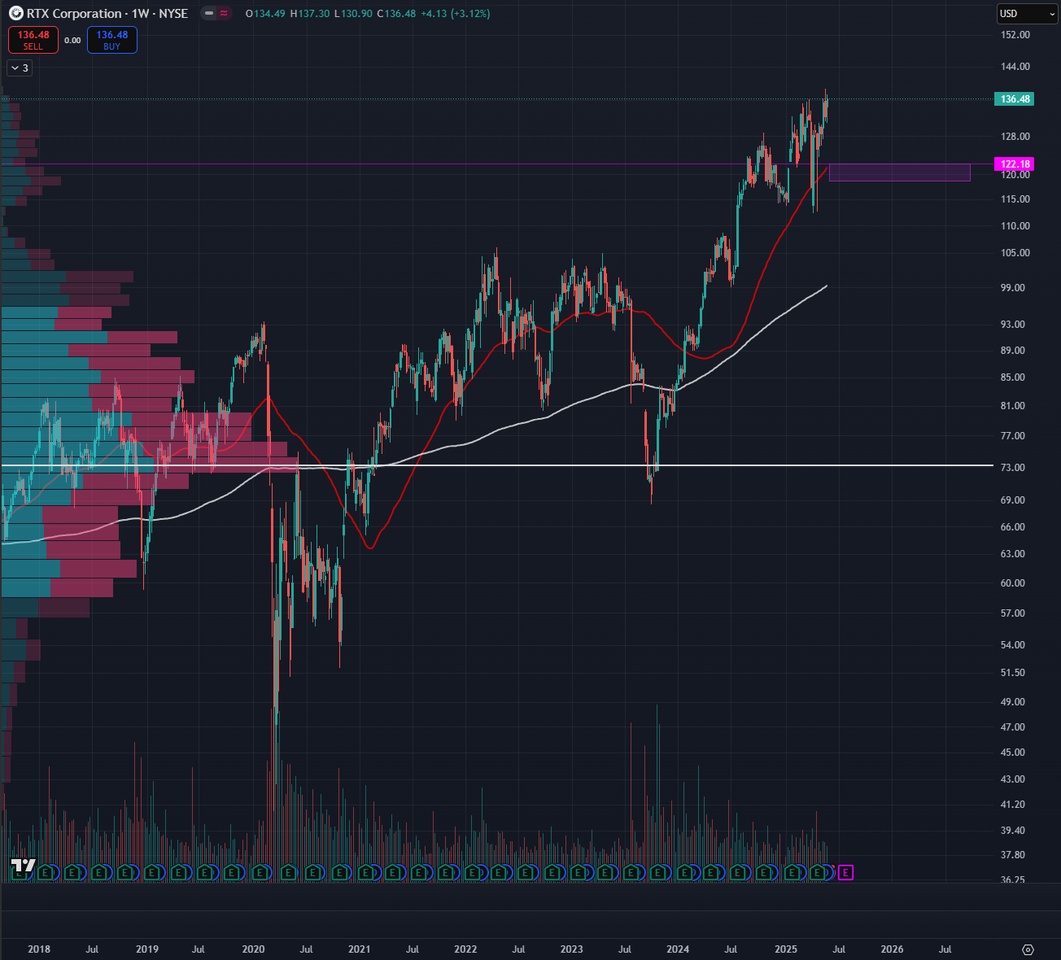The image size is (1061, 960).
Task: Click the 2019 time axis label
Action: pyautogui.click(x=147, y=949)
